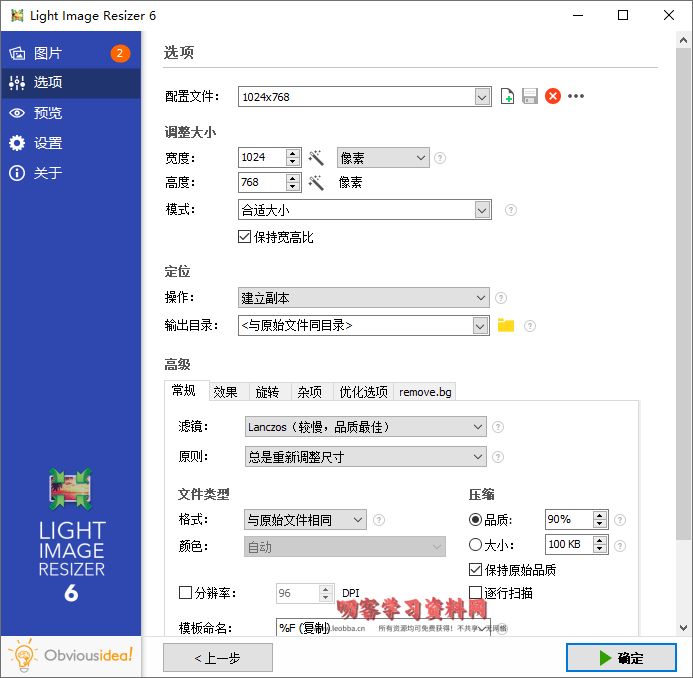The width and height of the screenshot is (693, 678).
Task: Click the new profile icon beside 配置文件
Action: pyautogui.click(x=508, y=97)
